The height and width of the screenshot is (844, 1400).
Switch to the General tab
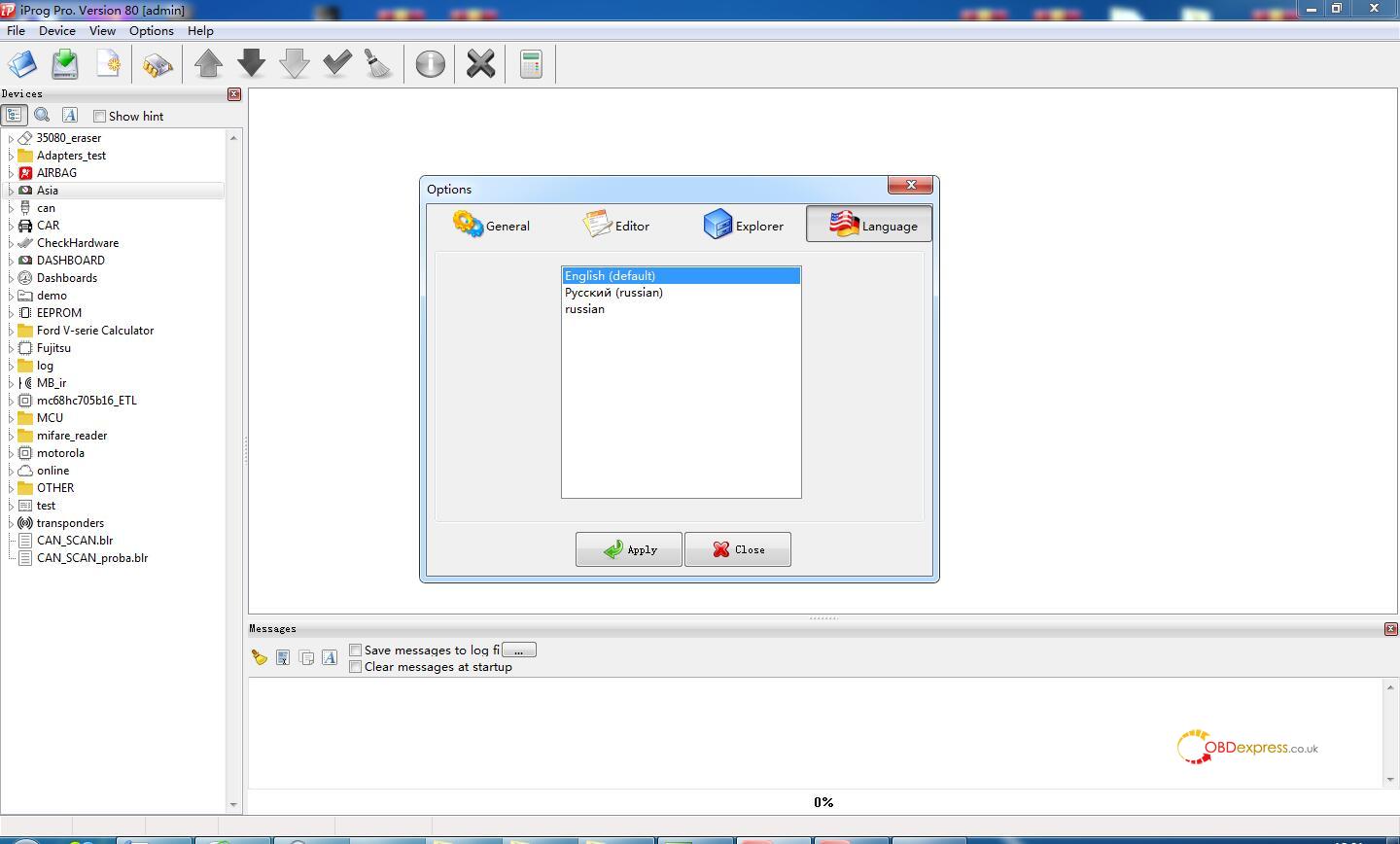pyautogui.click(x=491, y=225)
